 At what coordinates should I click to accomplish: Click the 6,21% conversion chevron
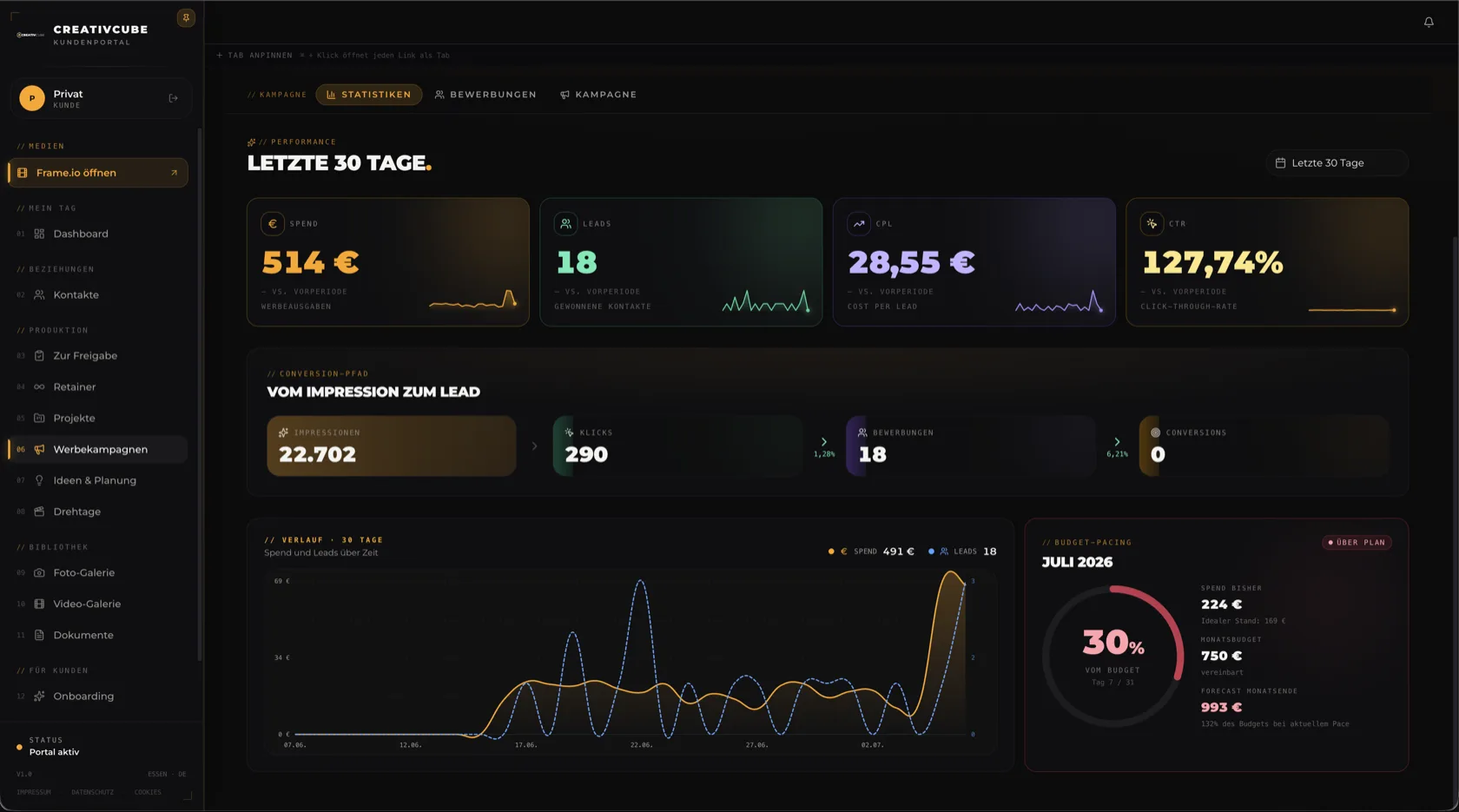(1117, 442)
